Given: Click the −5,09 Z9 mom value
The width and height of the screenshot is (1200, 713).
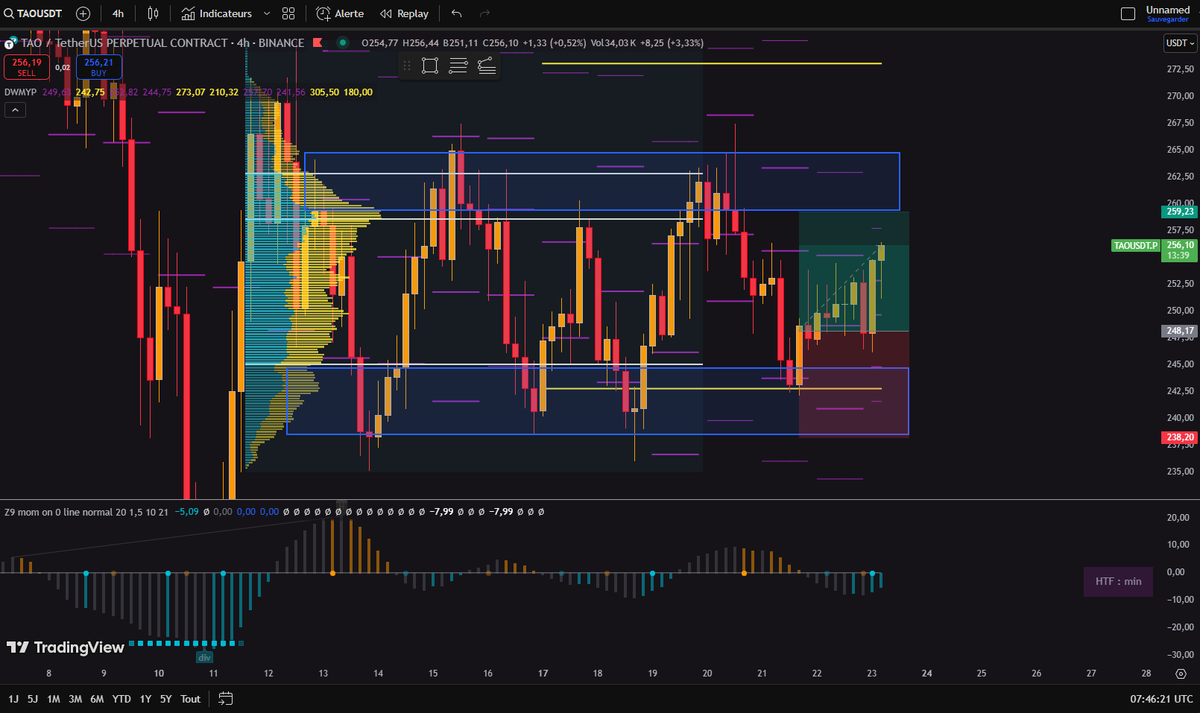Looking at the screenshot, I should [186, 511].
